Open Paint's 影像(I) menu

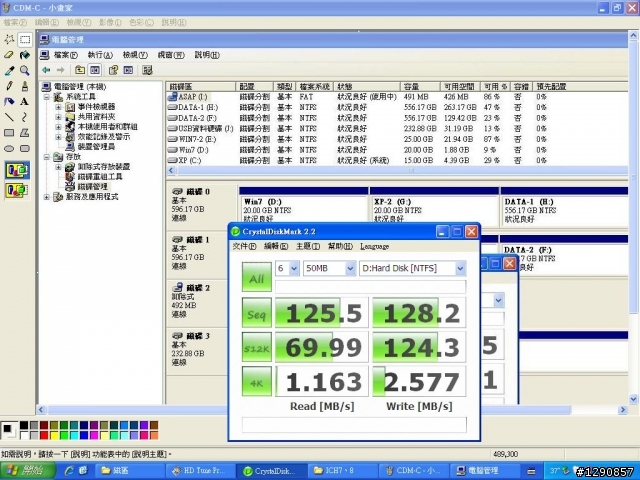pos(110,22)
